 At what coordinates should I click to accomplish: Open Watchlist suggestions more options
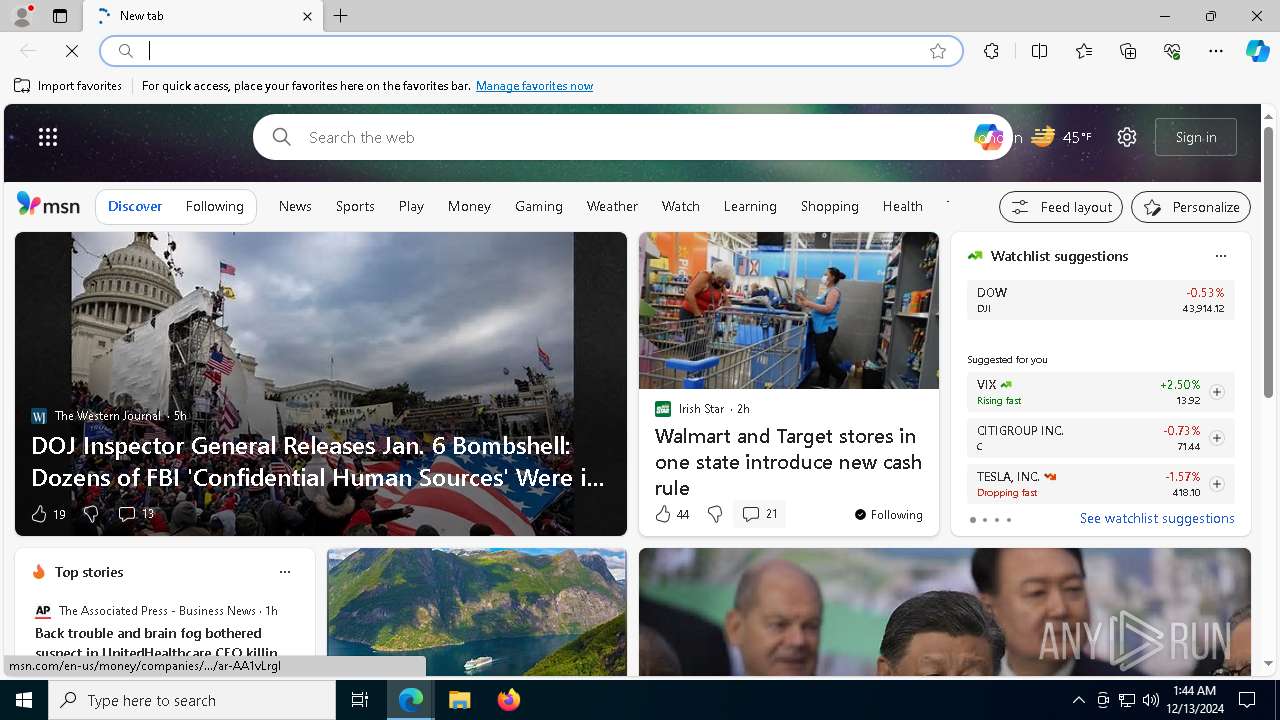pos(1220,256)
